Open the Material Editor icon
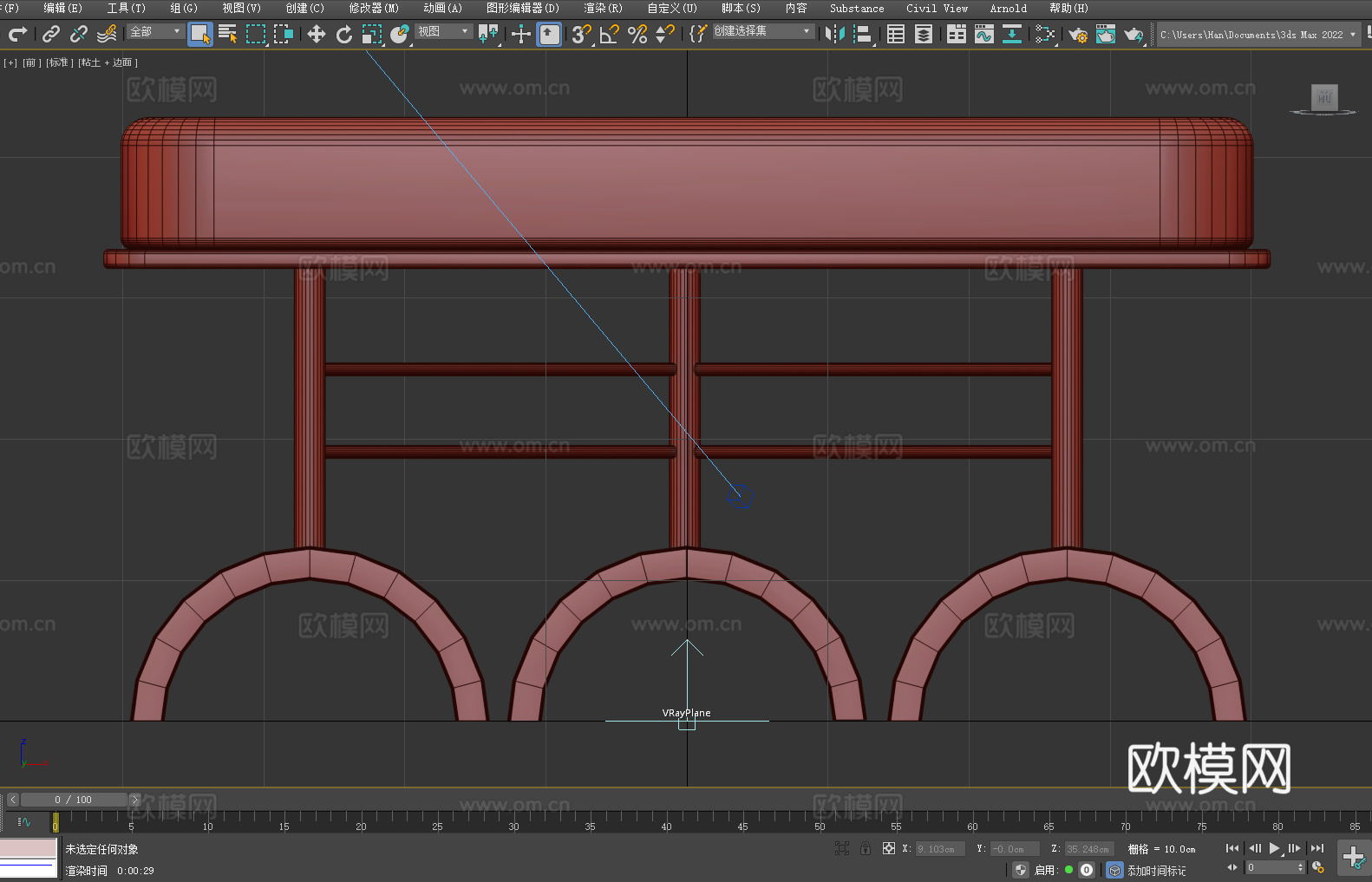Viewport: 1372px width, 882px height. click(x=1045, y=34)
